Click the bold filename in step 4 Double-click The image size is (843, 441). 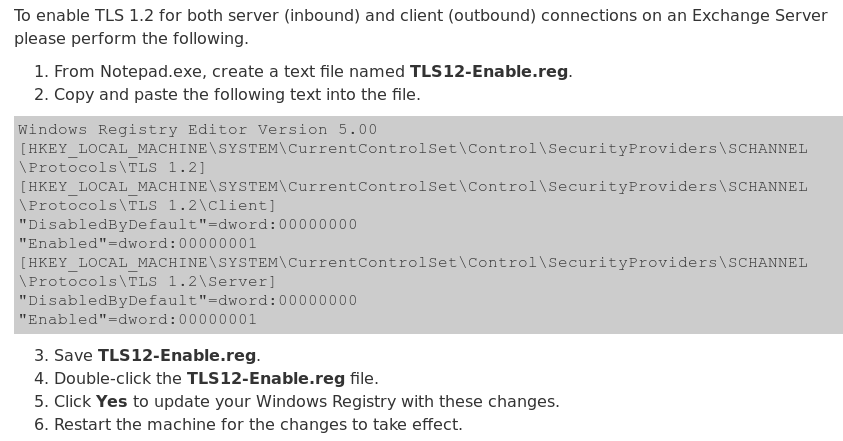point(266,379)
